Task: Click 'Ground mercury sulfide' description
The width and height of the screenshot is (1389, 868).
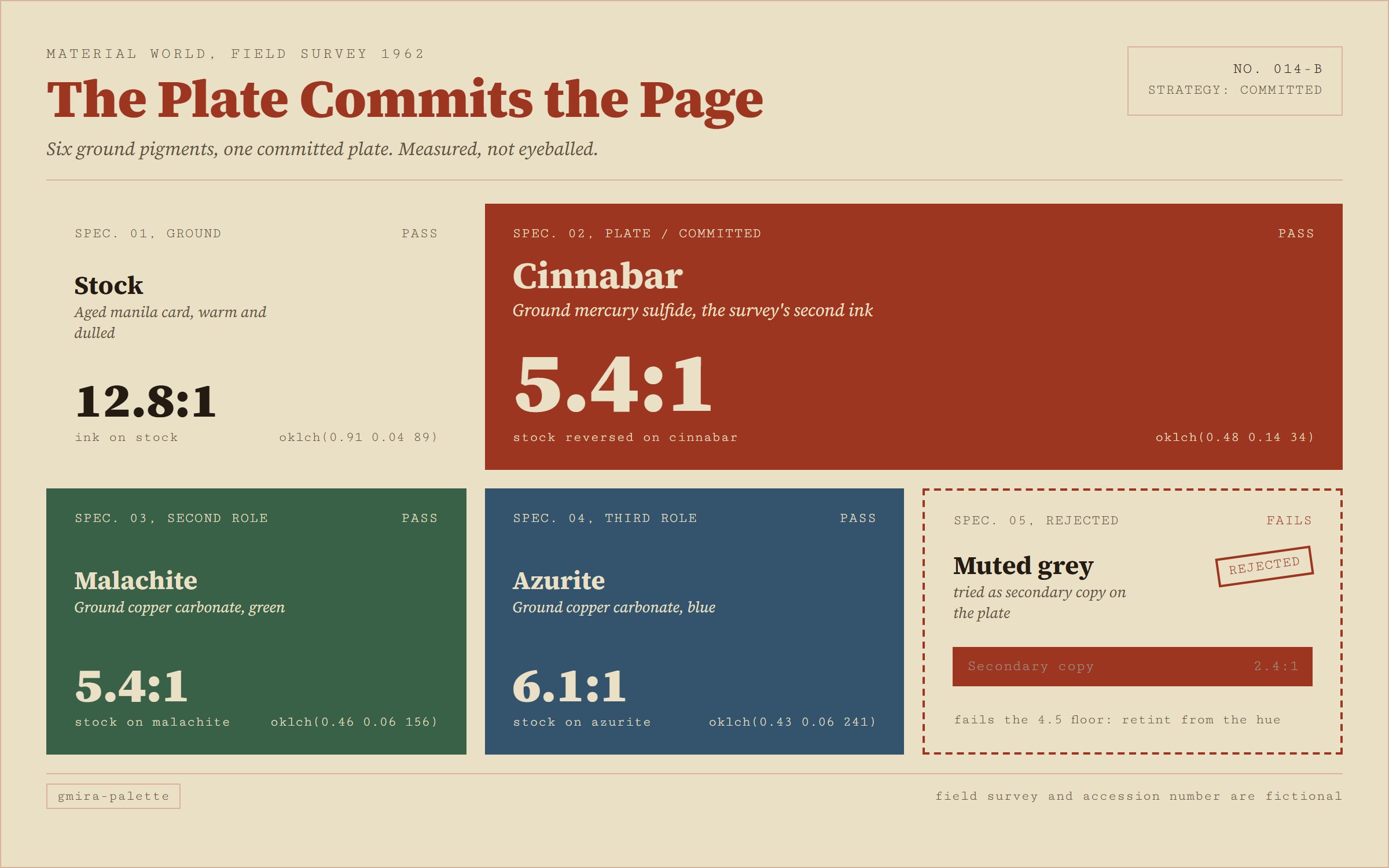Action: [692, 311]
